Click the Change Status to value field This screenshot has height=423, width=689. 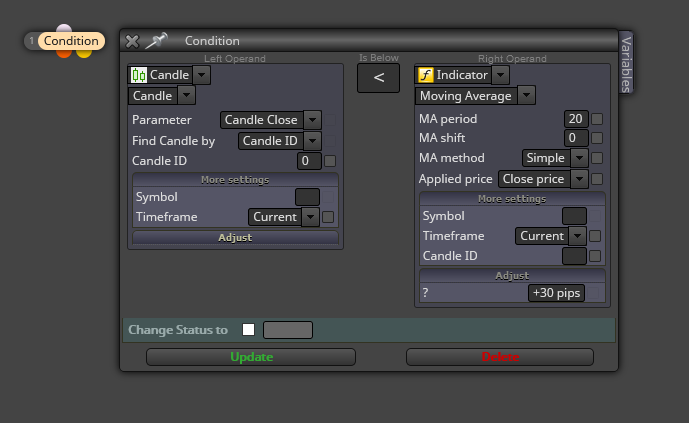click(288, 330)
